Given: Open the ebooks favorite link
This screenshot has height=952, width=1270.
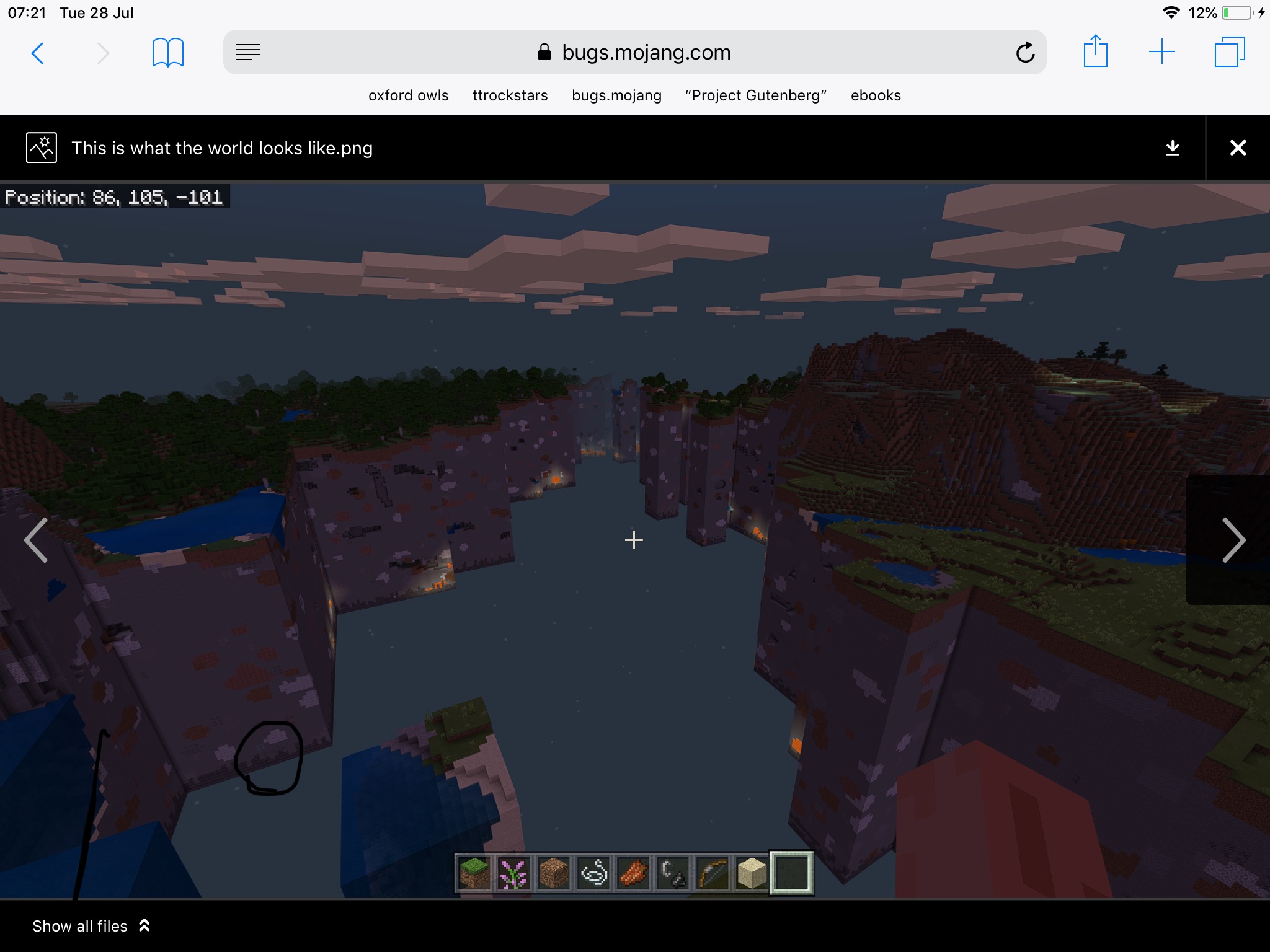Looking at the screenshot, I should [x=876, y=95].
